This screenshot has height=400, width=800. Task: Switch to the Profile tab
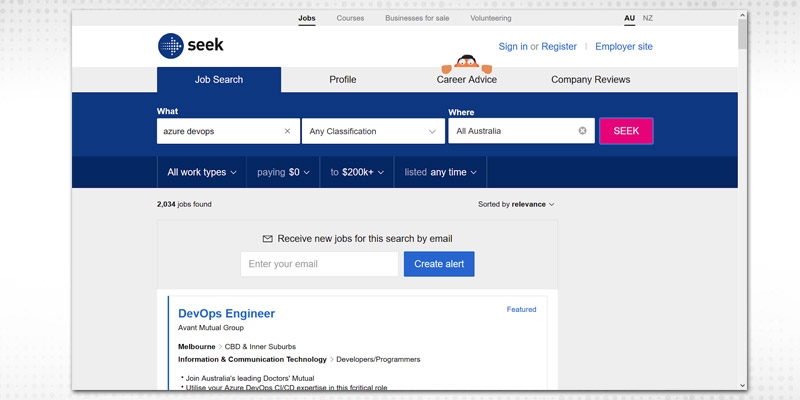click(x=342, y=80)
